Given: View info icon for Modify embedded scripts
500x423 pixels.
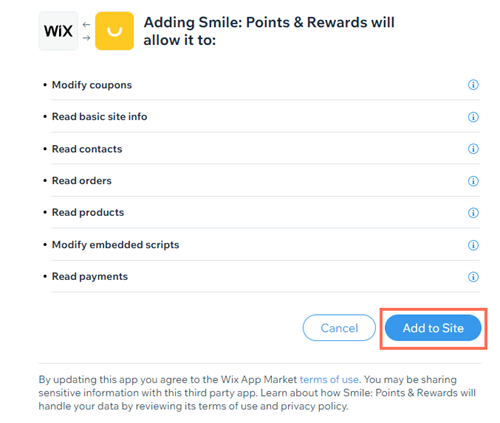Looking at the screenshot, I should click(473, 245).
